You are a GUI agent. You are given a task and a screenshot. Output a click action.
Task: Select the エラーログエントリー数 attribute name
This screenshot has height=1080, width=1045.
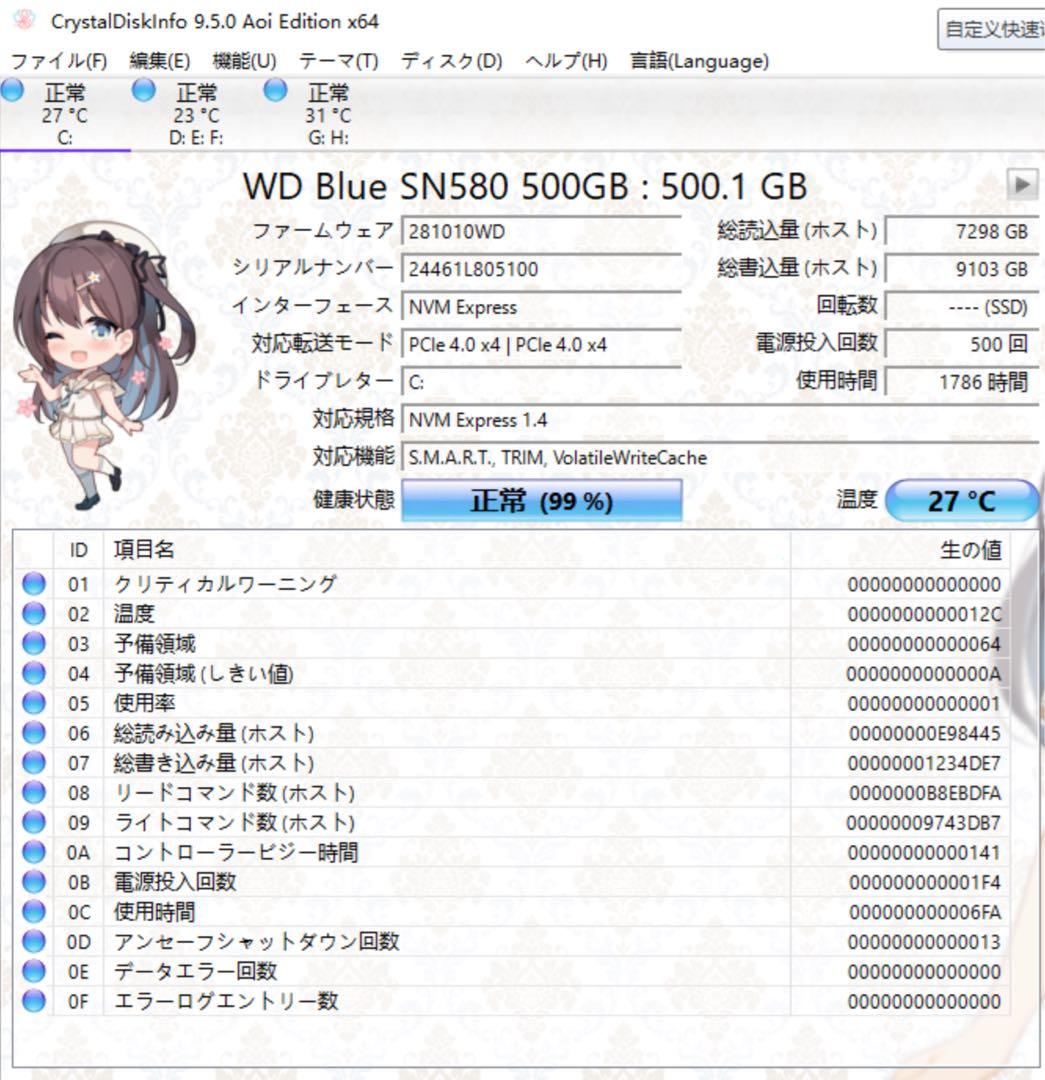[x=226, y=1001]
